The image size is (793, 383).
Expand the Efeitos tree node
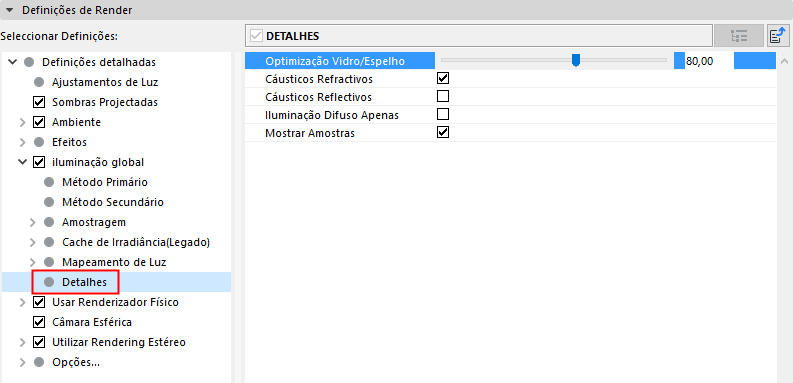pos(22,142)
